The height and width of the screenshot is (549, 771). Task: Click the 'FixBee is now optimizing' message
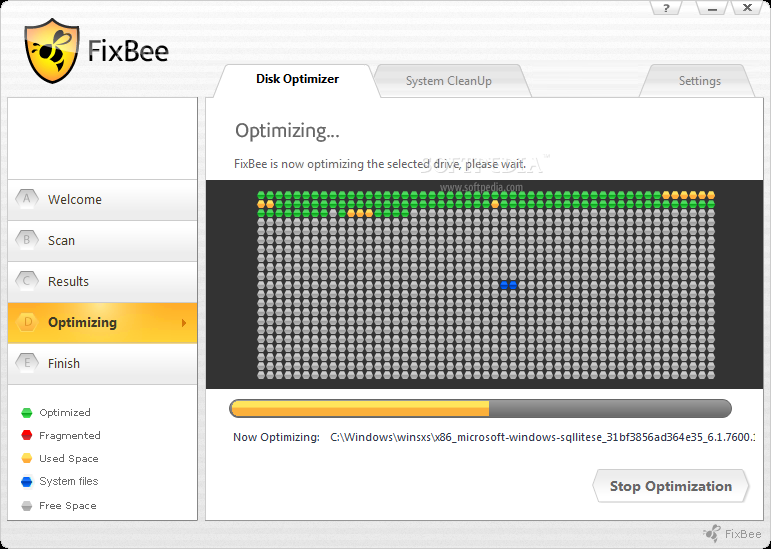pyautogui.click(x=380, y=164)
